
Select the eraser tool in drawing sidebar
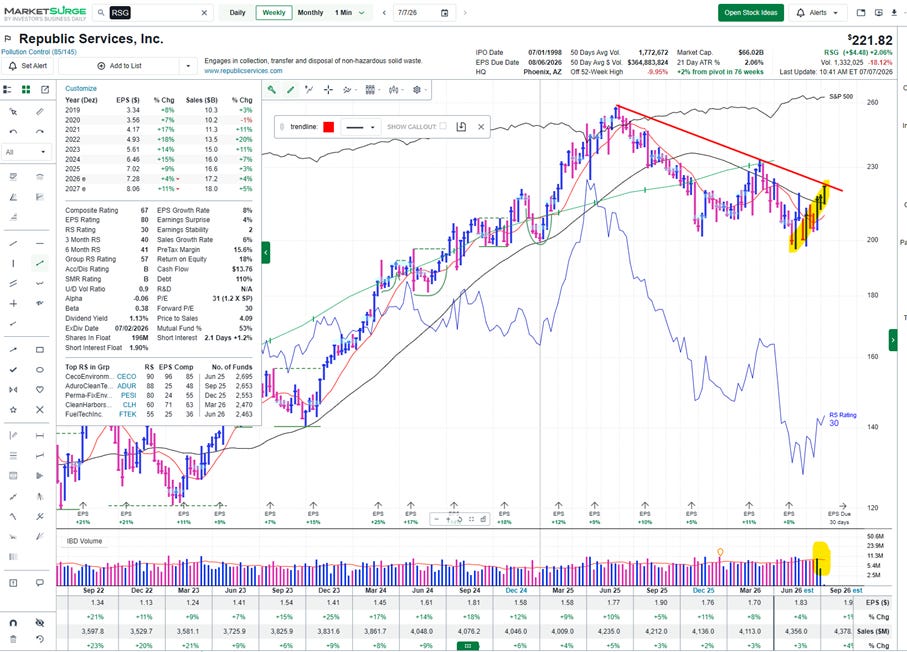(x=39, y=112)
